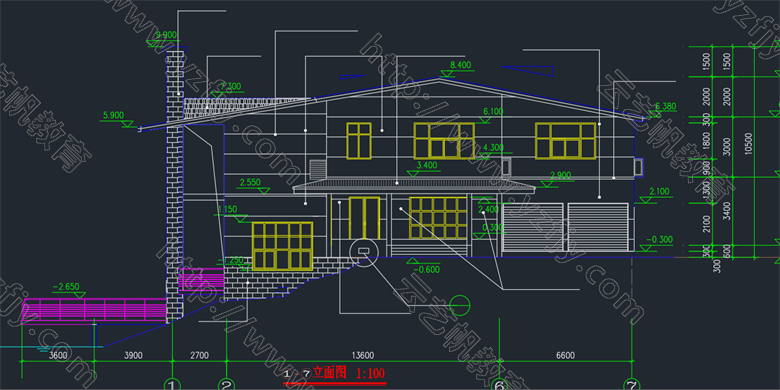Click axis bubble number 1
780x390 pixels.
[172, 385]
